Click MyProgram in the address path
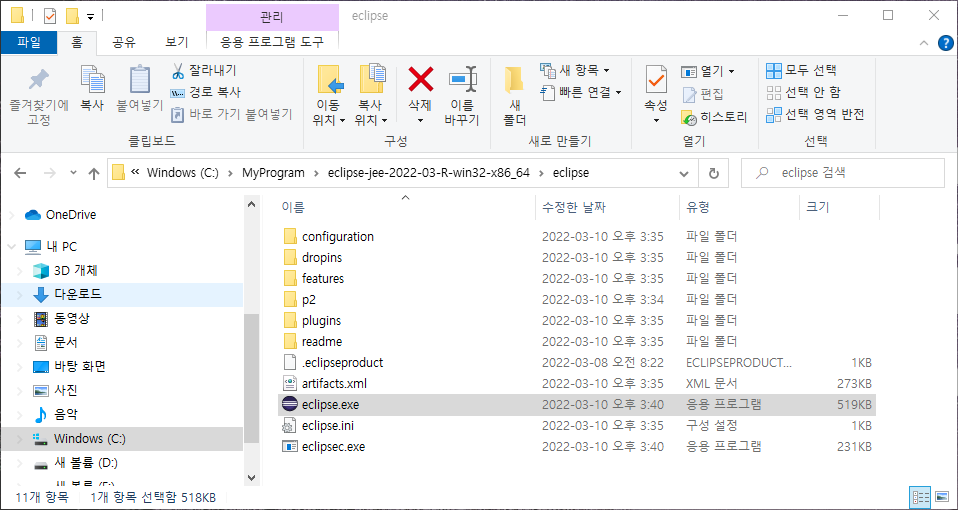958x510 pixels. click(x=273, y=173)
